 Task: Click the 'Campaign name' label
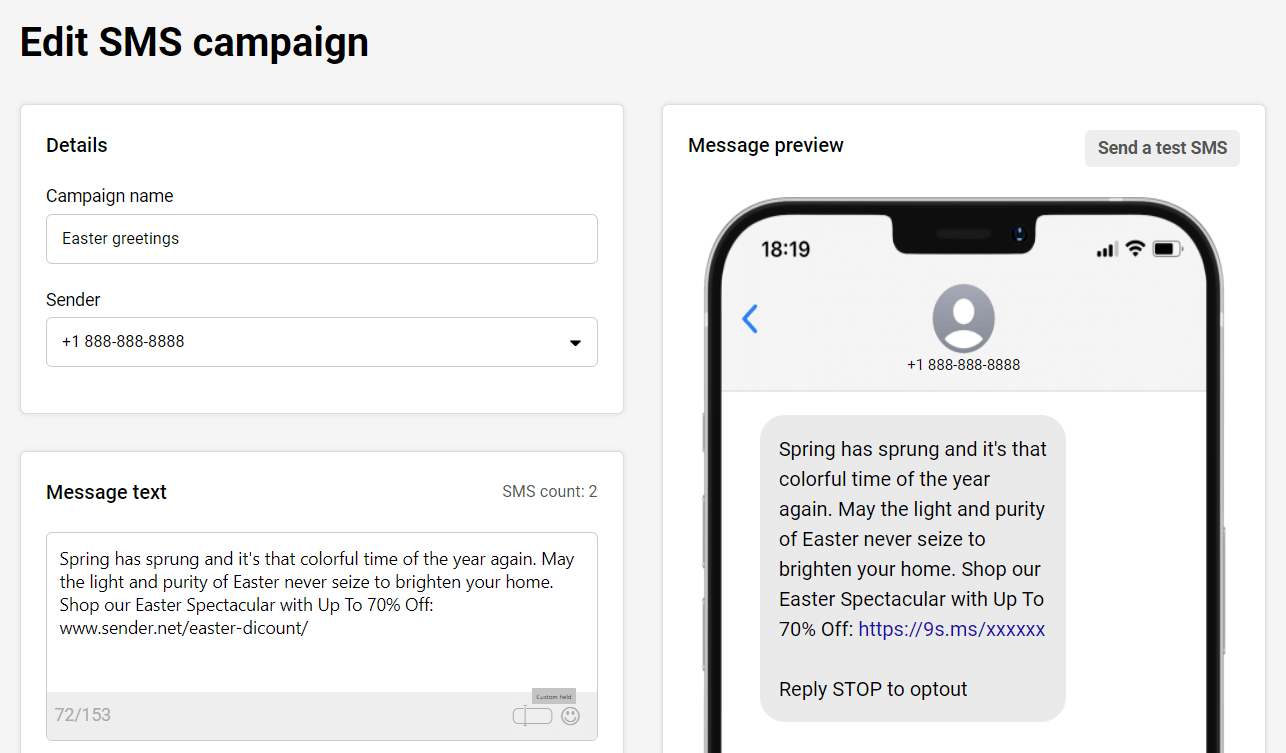pyautogui.click(x=110, y=196)
